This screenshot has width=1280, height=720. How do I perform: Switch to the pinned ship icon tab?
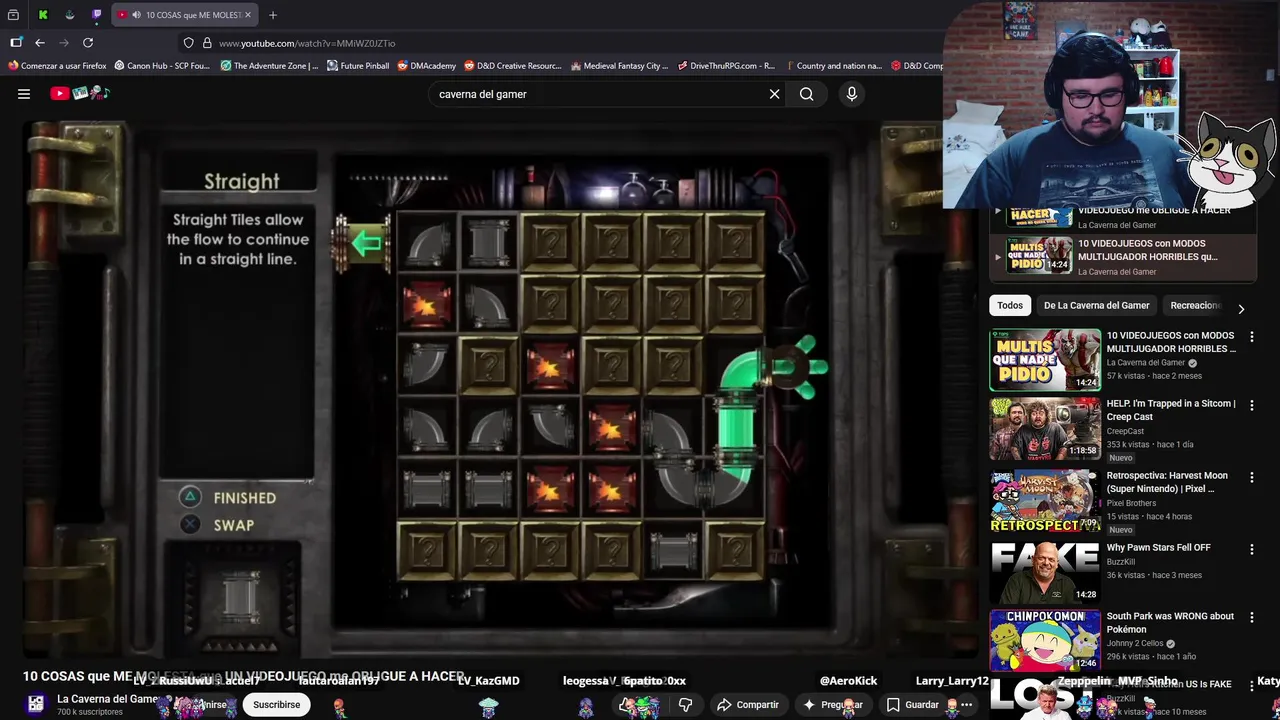[69, 15]
